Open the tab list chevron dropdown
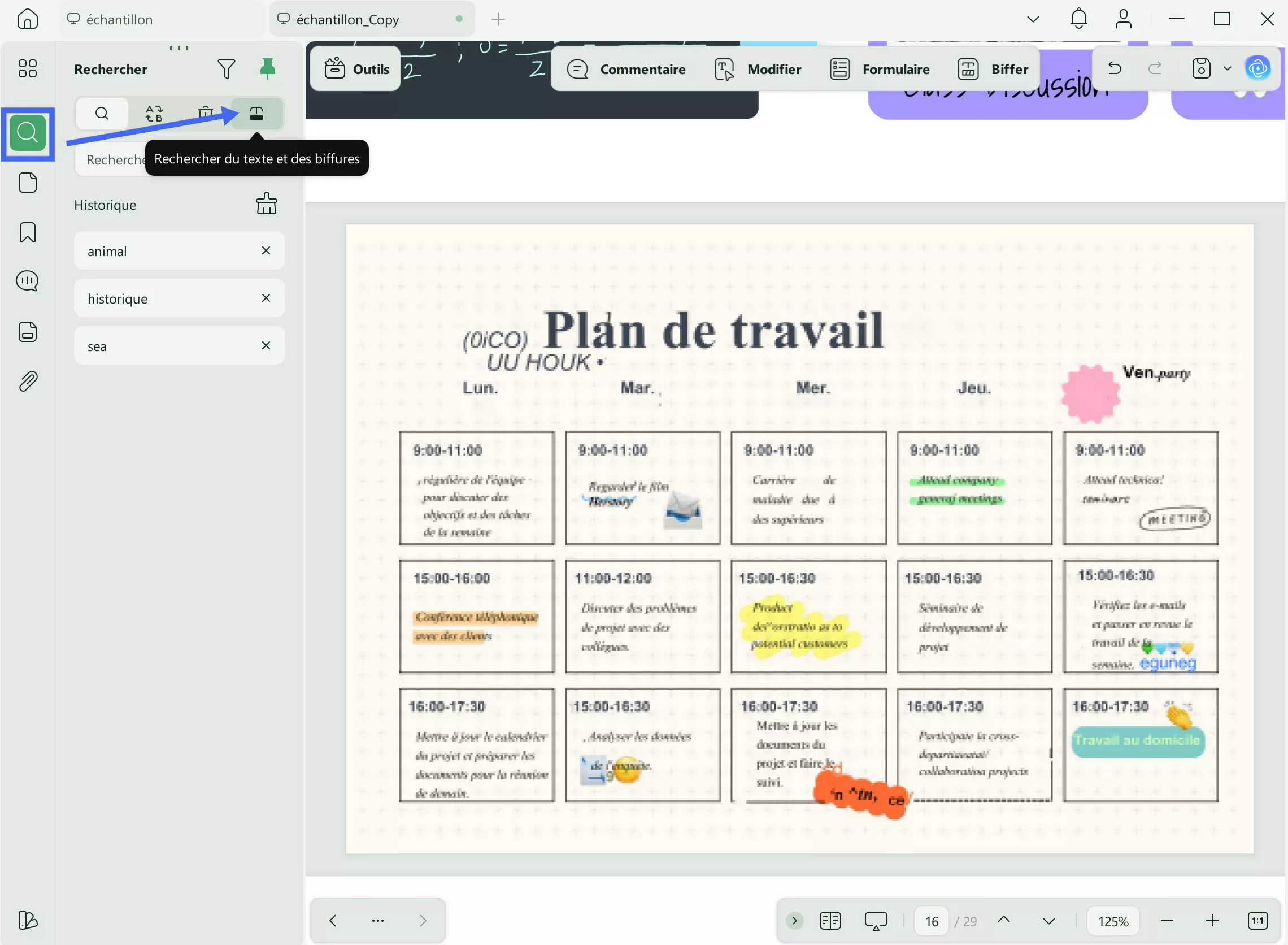This screenshot has width=1288, height=945. 1033,19
